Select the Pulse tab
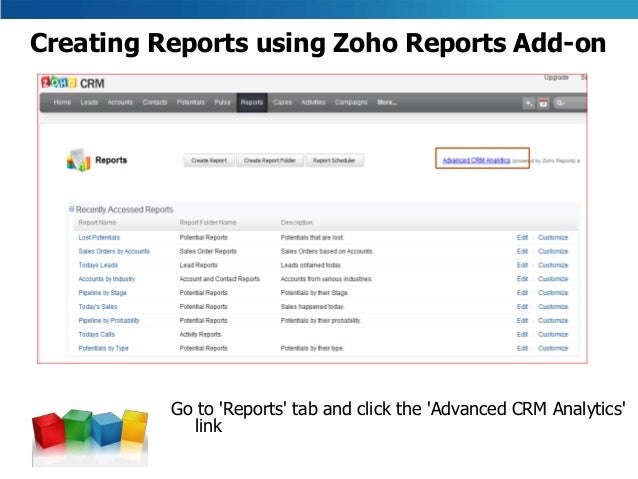The width and height of the screenshot is (638, 479). tap(222, 102)
